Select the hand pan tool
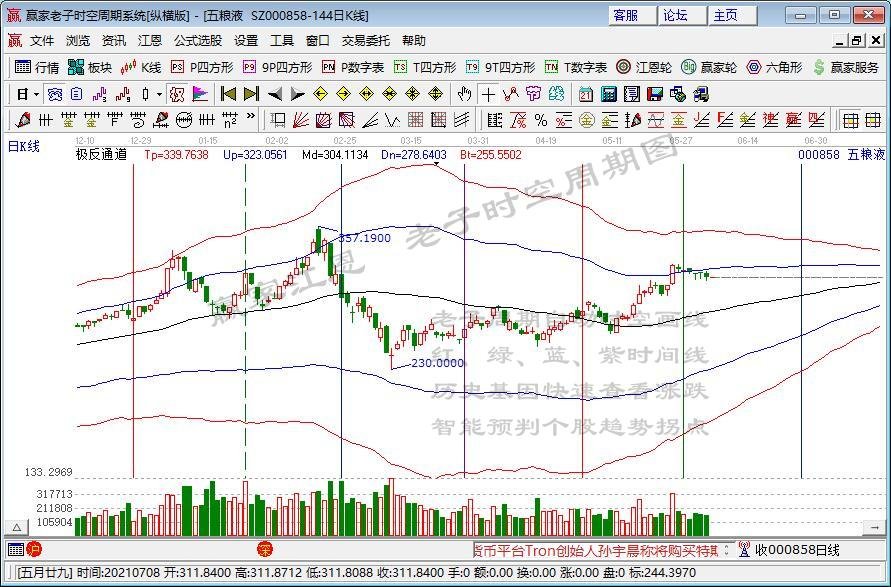The width and height of the screenshot is (891, 587). (x=465, y=94)
